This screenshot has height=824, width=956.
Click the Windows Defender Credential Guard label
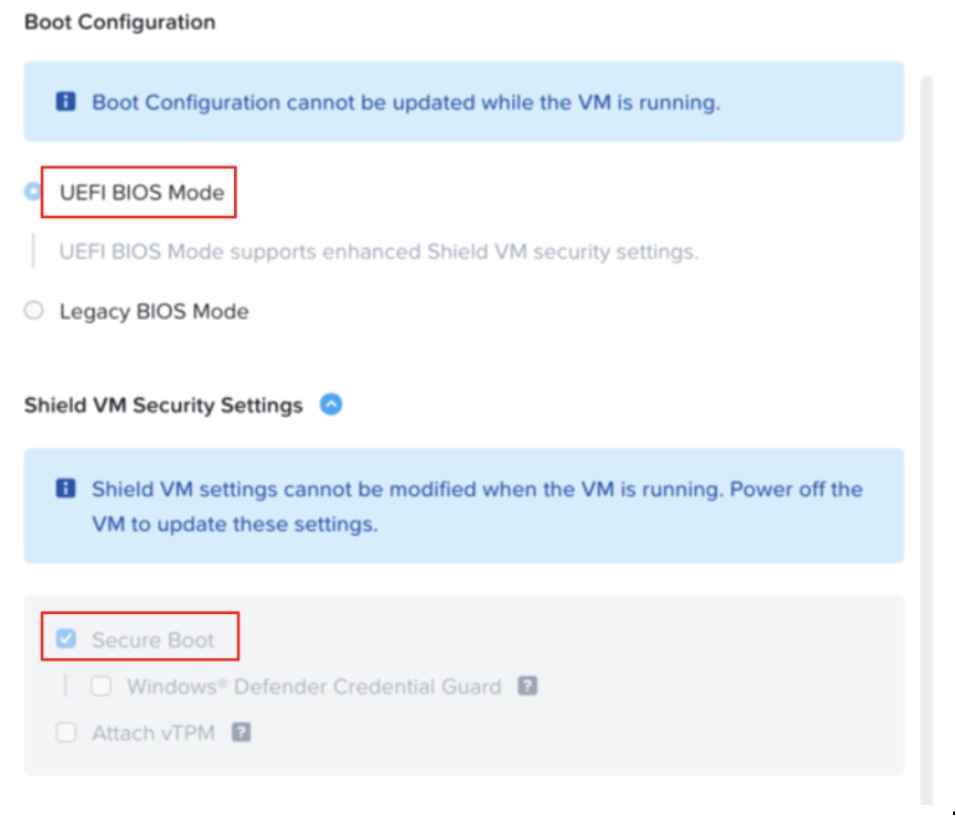(x=313, y=686)
